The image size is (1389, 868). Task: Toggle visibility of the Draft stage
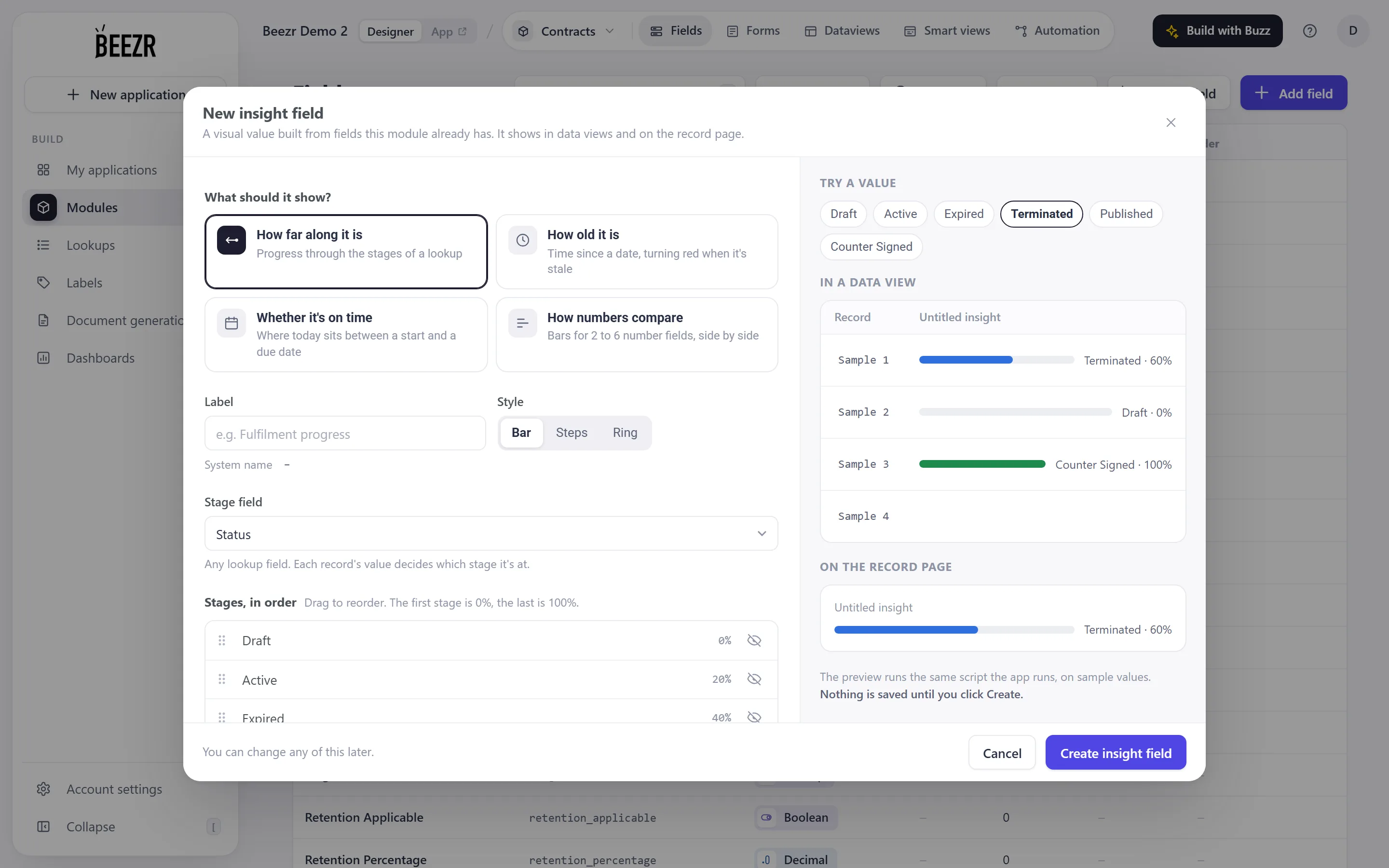(754, 640)
